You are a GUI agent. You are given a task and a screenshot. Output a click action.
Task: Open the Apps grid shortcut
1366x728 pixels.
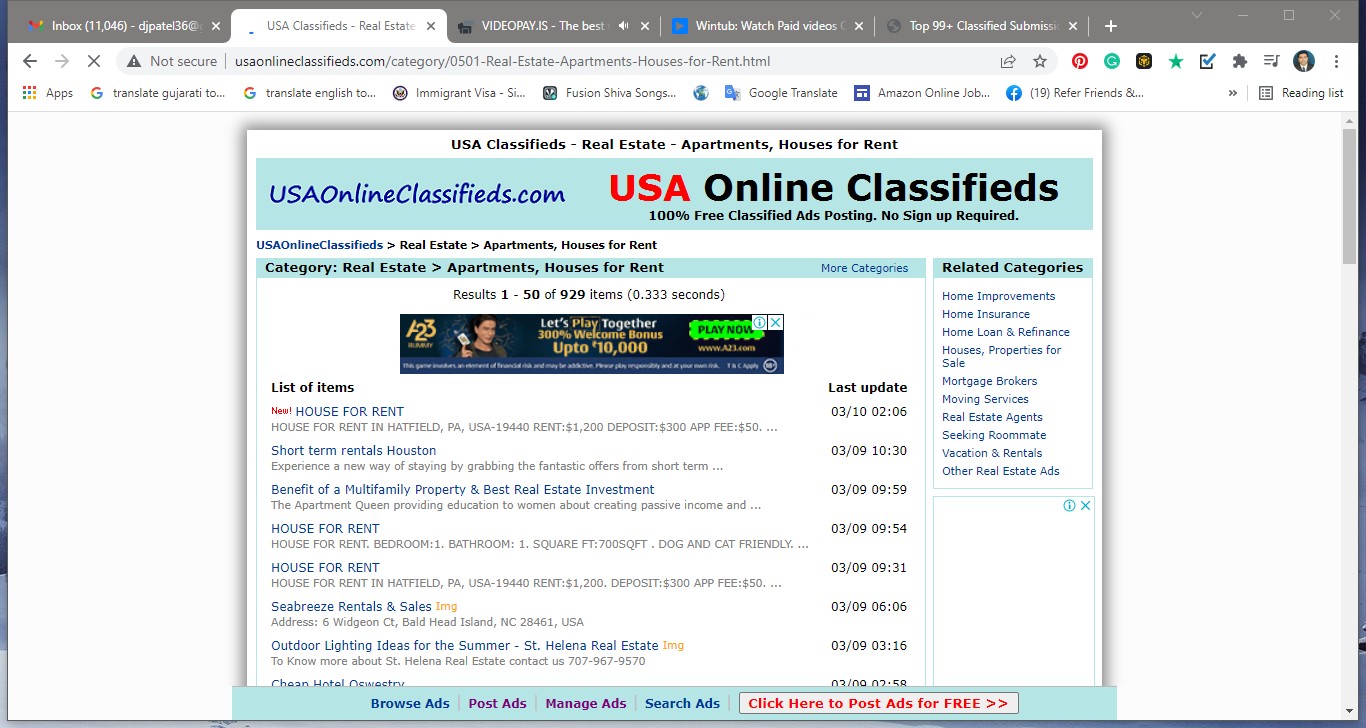(x=47, y=93)
